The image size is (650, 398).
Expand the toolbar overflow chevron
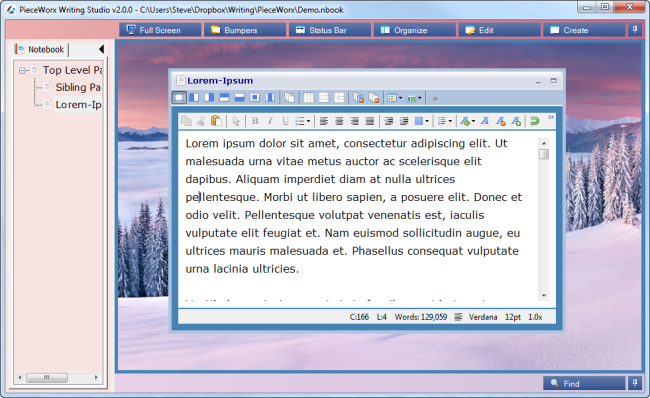[x=551, y=117]
